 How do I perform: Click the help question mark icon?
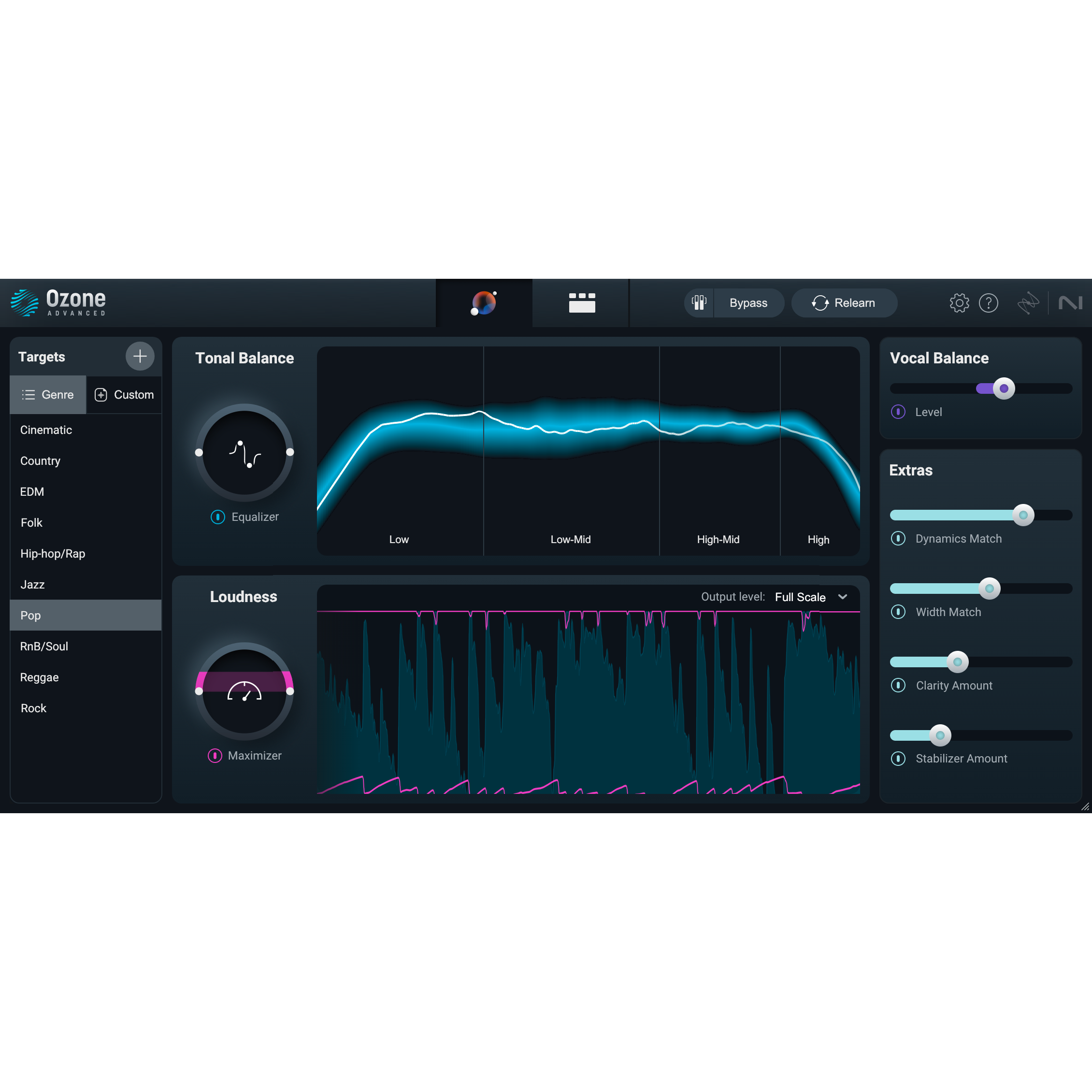click(x=989, y=303)
